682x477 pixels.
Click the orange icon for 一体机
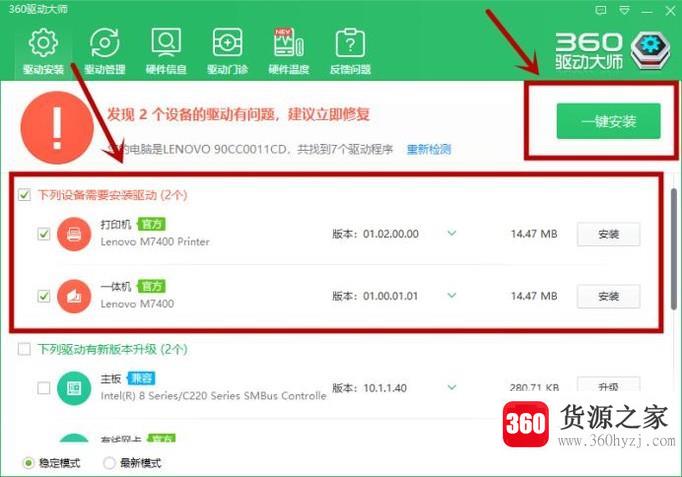74,296
